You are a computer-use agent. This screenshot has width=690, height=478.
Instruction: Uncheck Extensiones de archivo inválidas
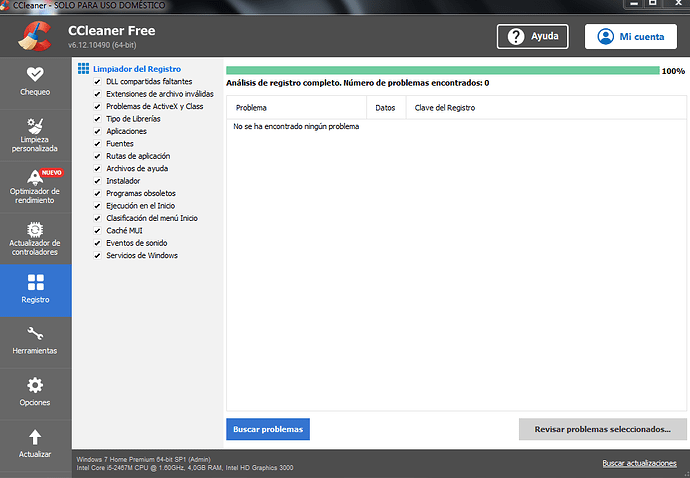[x=97, y=94]
